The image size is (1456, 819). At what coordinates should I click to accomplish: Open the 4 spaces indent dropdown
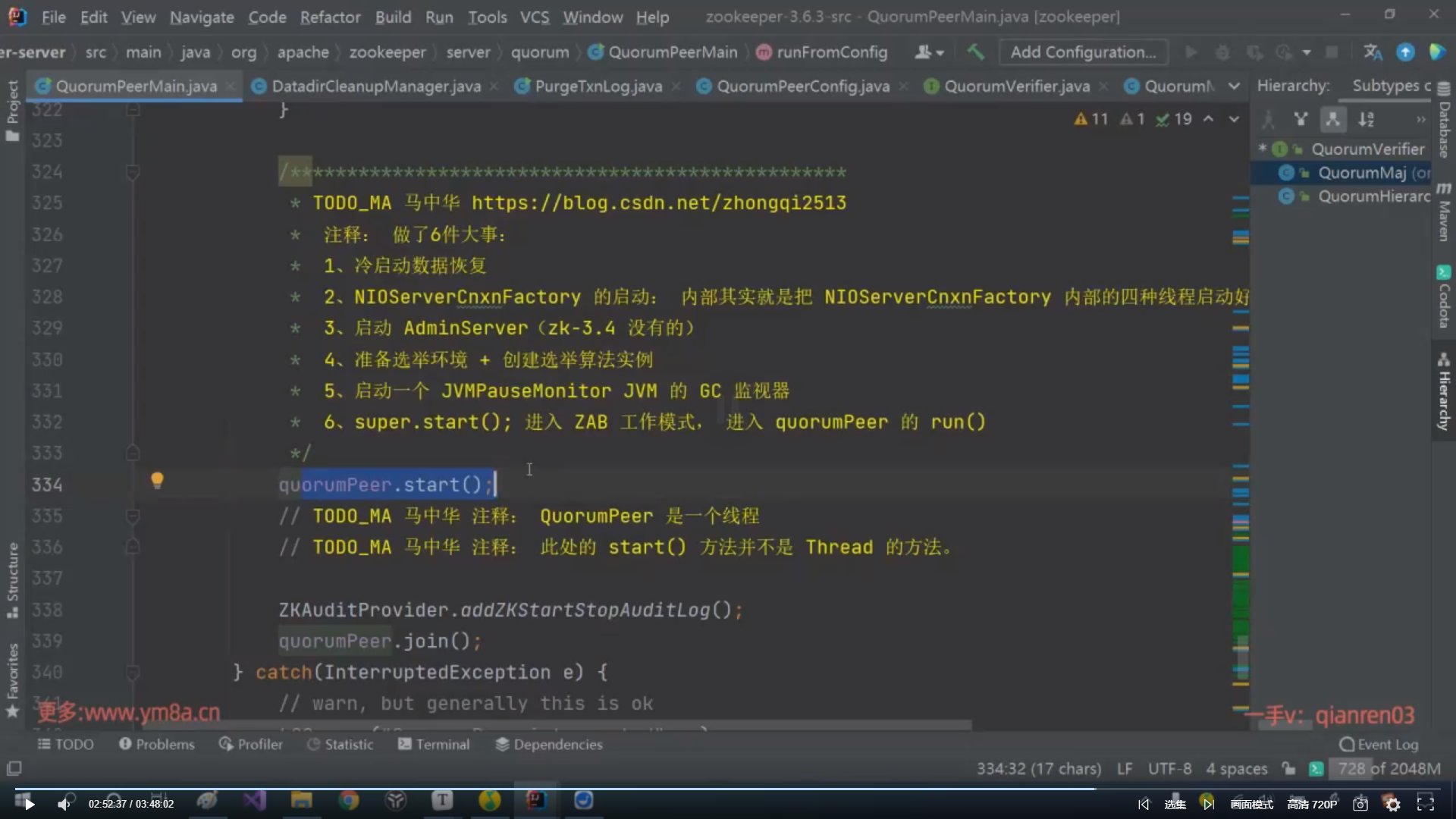click(1236, 768)
